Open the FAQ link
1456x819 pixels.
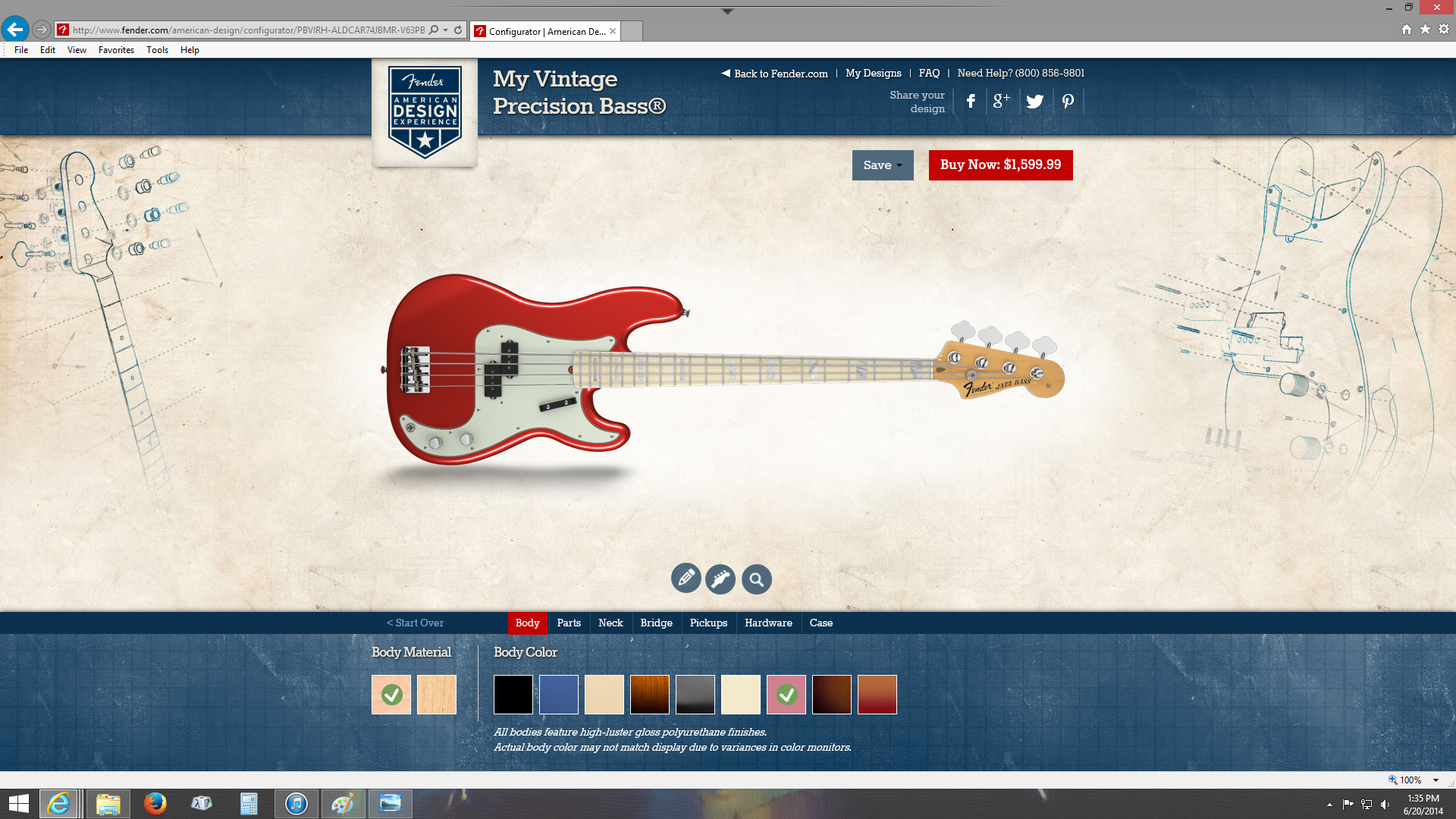929,74
